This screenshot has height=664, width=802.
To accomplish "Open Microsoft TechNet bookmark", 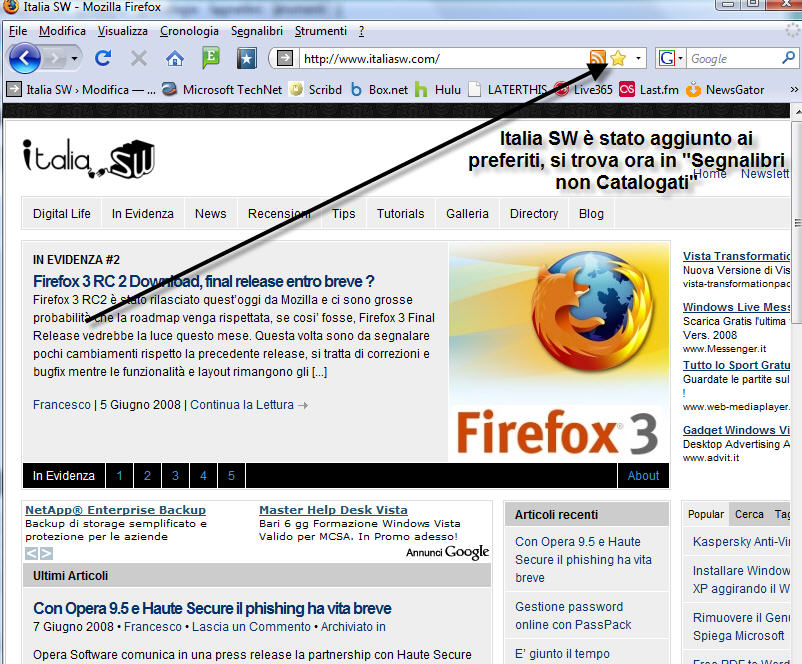I will [x=221, y=90].
